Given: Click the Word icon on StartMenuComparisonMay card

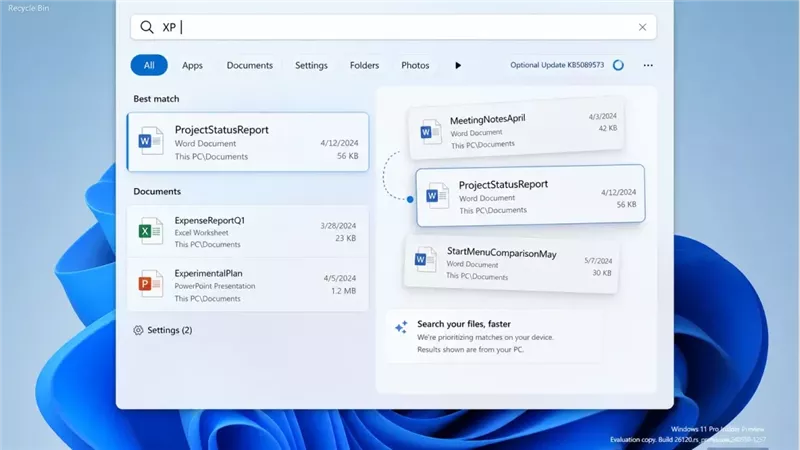Looking at the screenshot, I should [x=425, y=260].
